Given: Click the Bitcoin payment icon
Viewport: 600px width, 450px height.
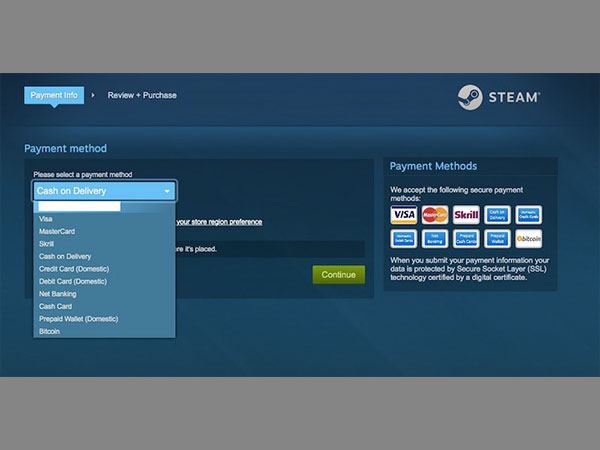Looking at the screenshot, I should [528, 239].
